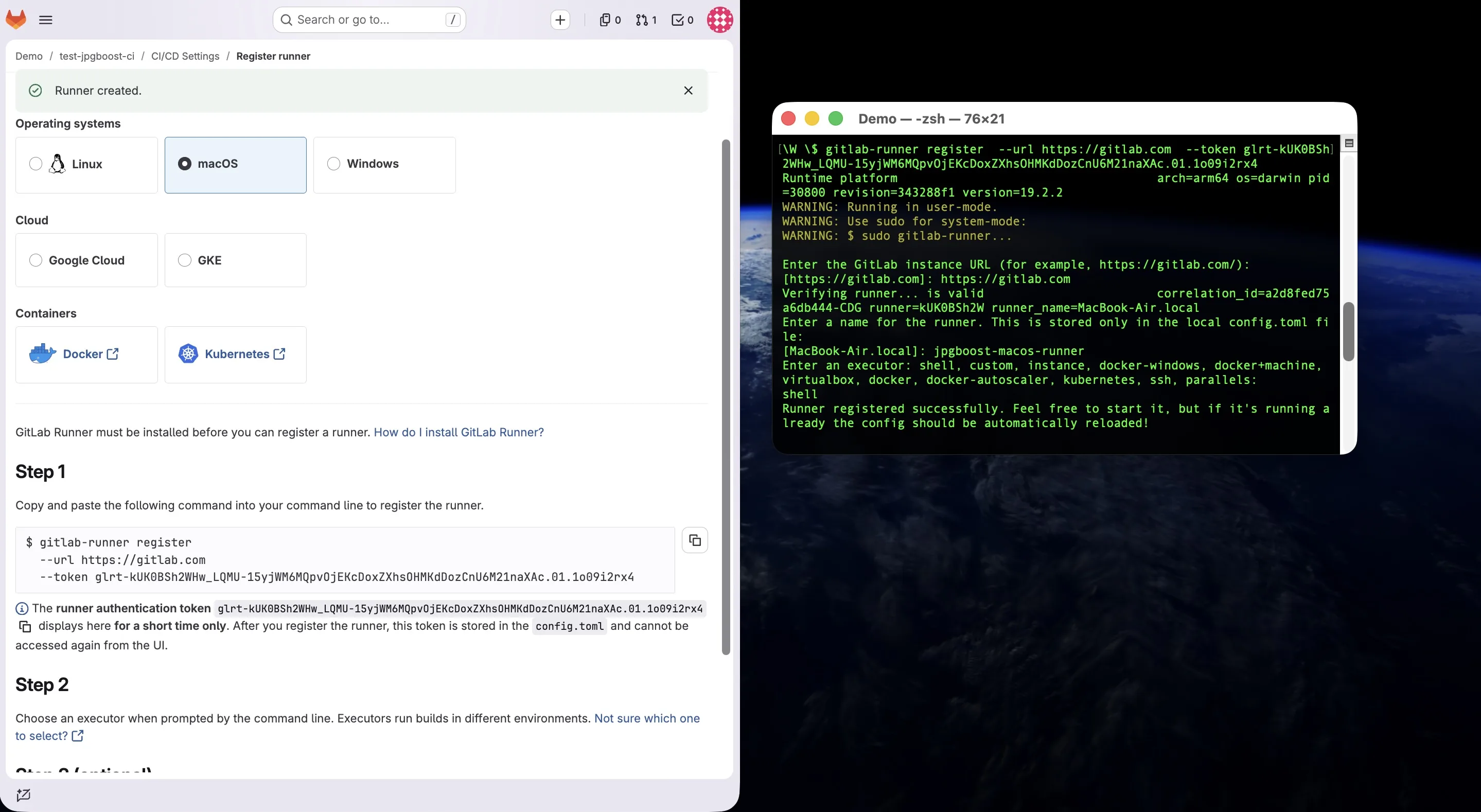This screenshot has width=1481, height=812.
Task: Toggle the hamburger sidebar menu icon
Action: (x=46, y=20)
